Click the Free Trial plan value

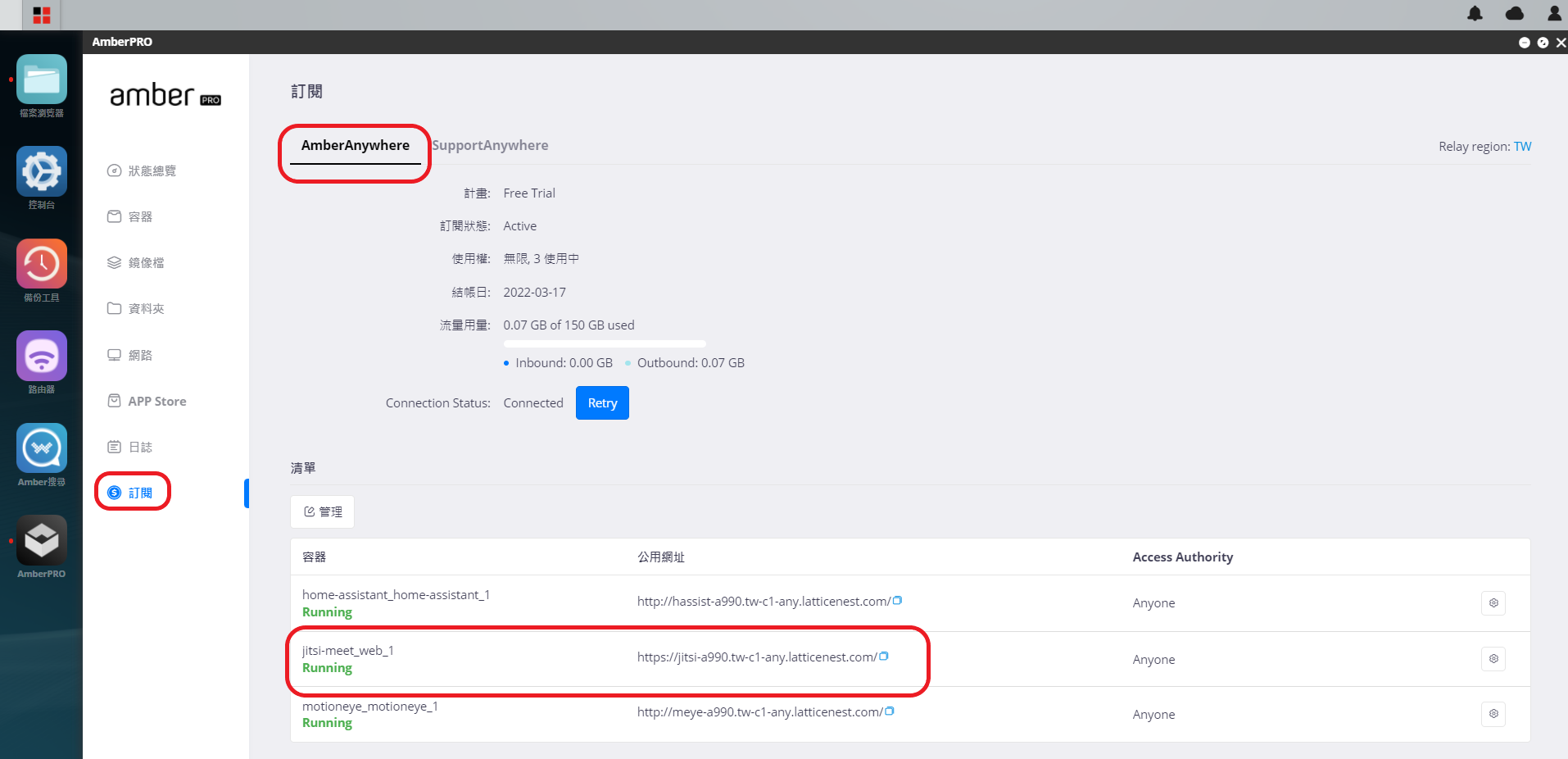[529, 193]
